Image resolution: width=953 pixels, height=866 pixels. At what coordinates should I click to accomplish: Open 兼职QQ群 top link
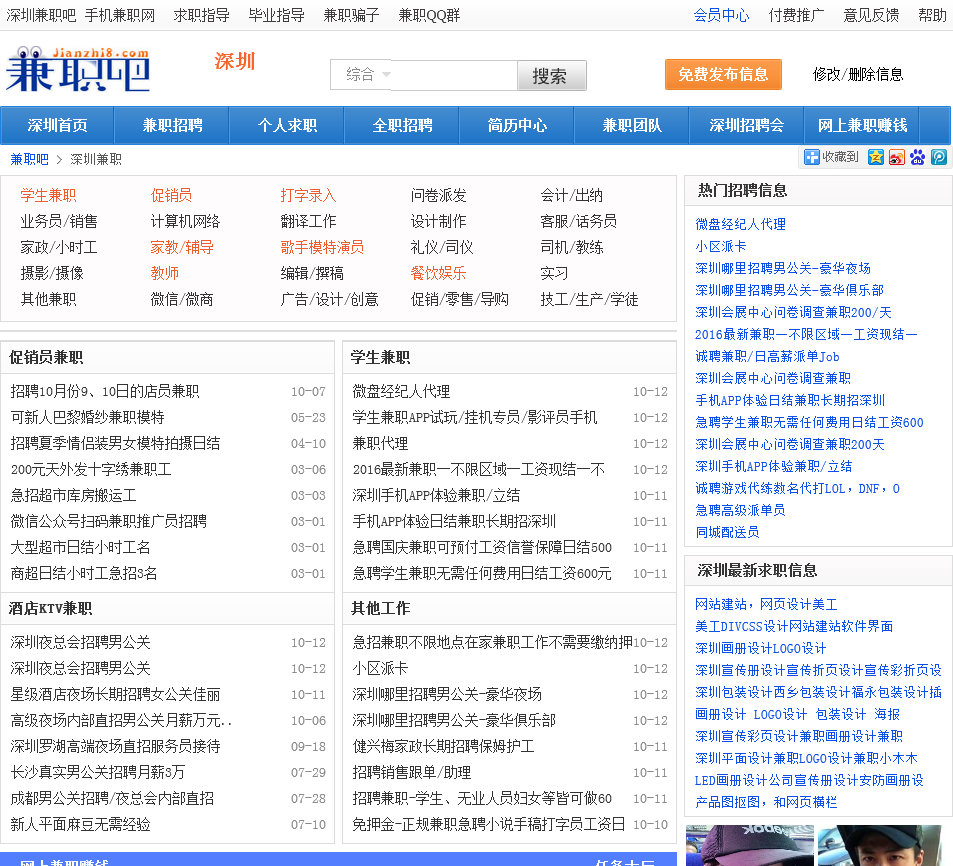coord(429,15)
